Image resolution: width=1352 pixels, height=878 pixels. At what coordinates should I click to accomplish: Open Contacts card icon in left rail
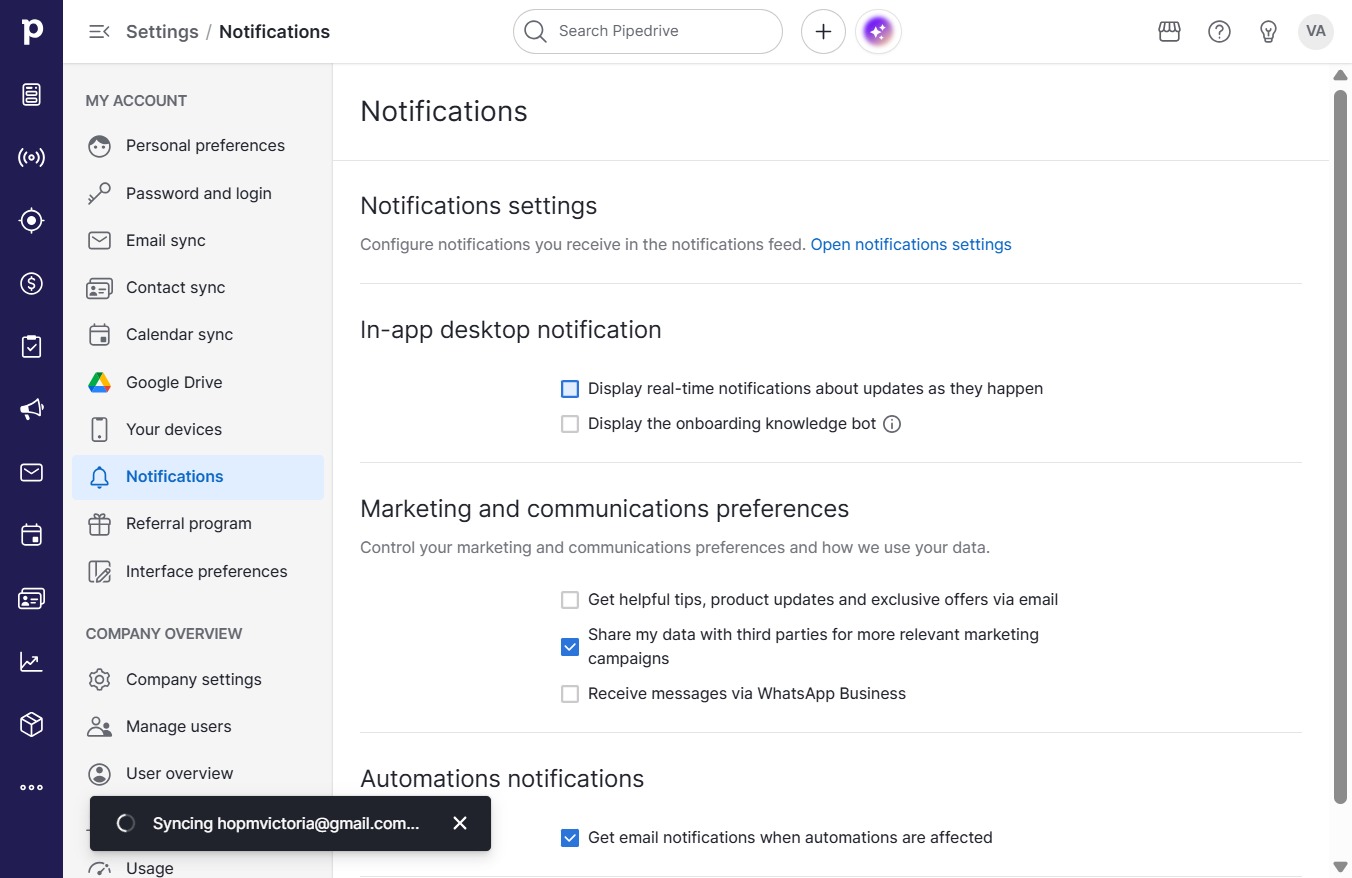(32, 598)
